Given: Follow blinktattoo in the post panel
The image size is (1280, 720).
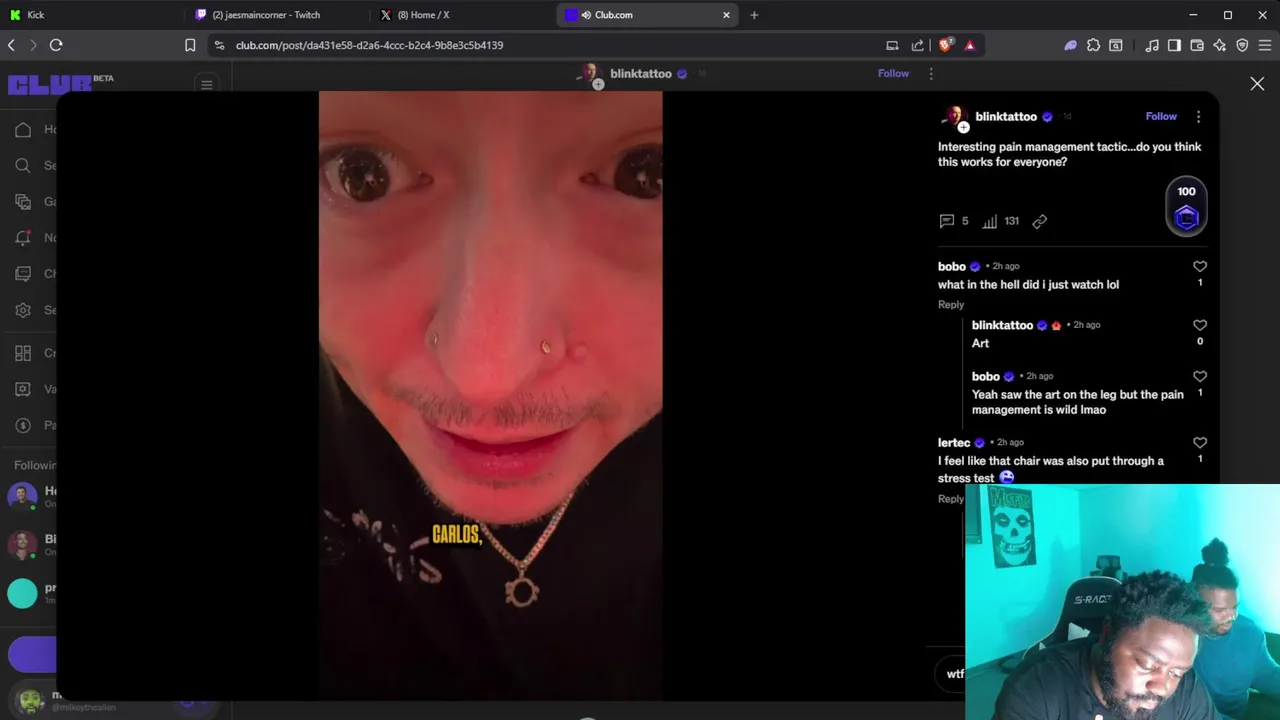Looking at the screenshot, I should click(1161, 116).
